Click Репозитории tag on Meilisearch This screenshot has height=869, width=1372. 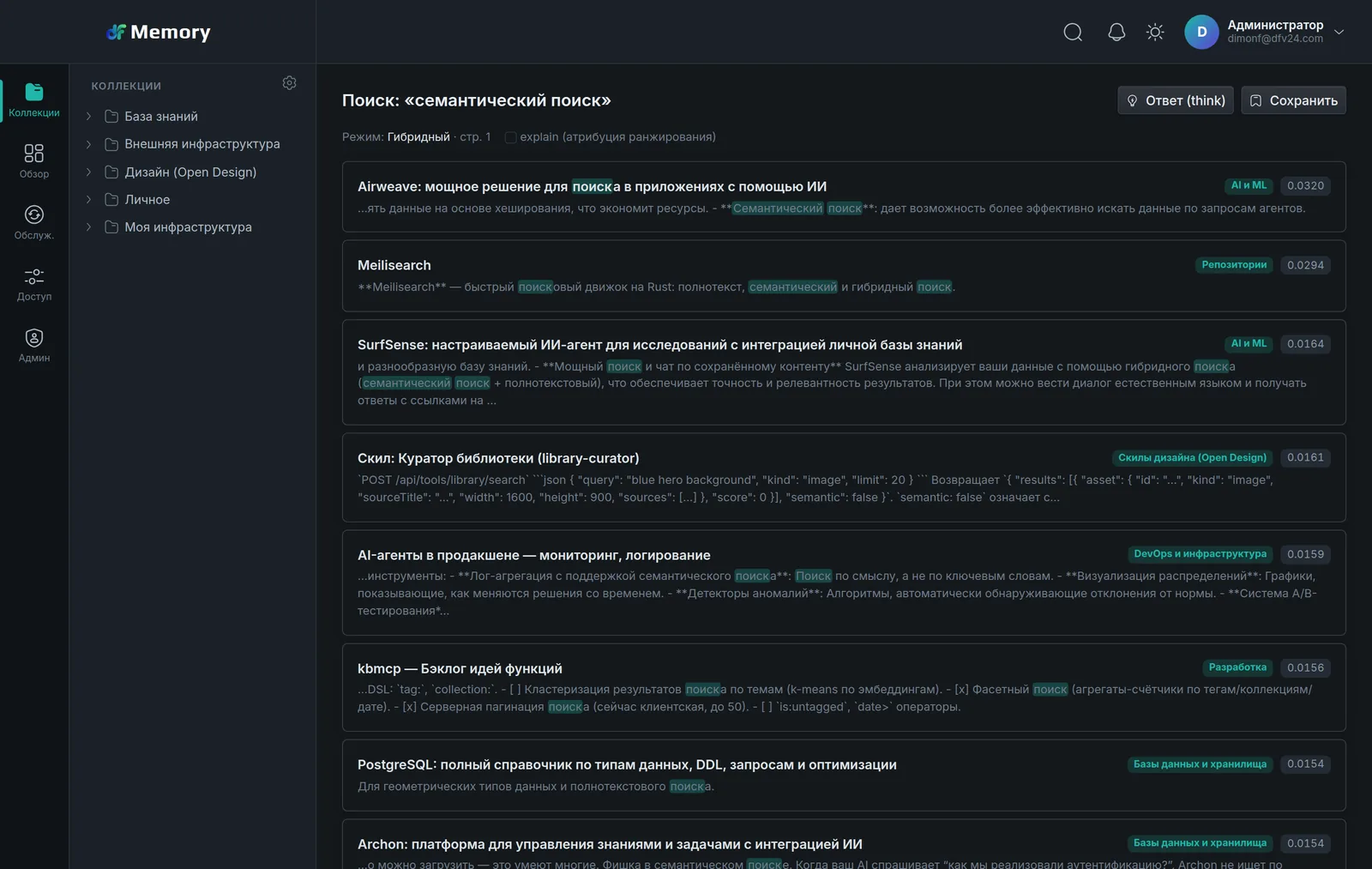tap(1234, 265)
